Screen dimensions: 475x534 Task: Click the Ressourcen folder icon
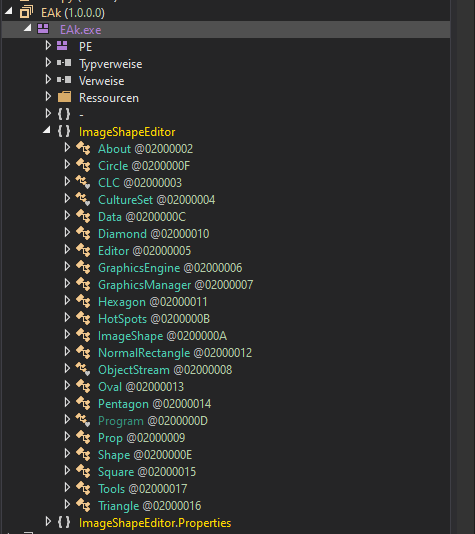64,97
